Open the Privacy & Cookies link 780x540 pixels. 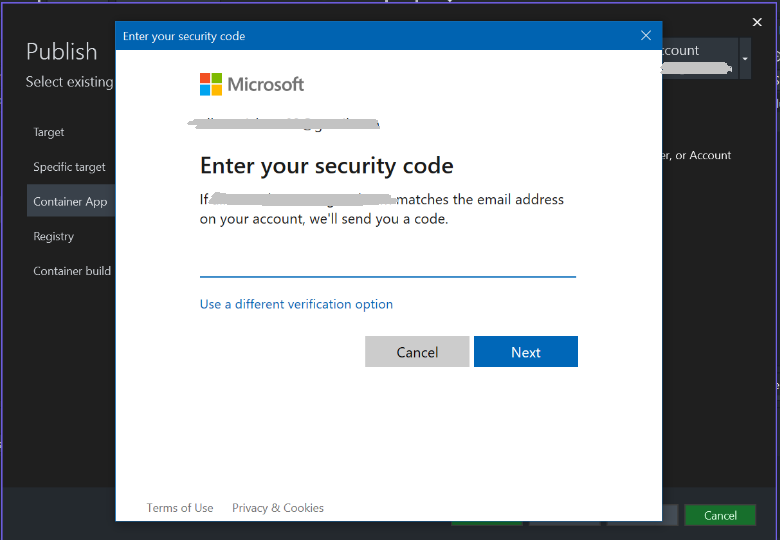point(278,508)
